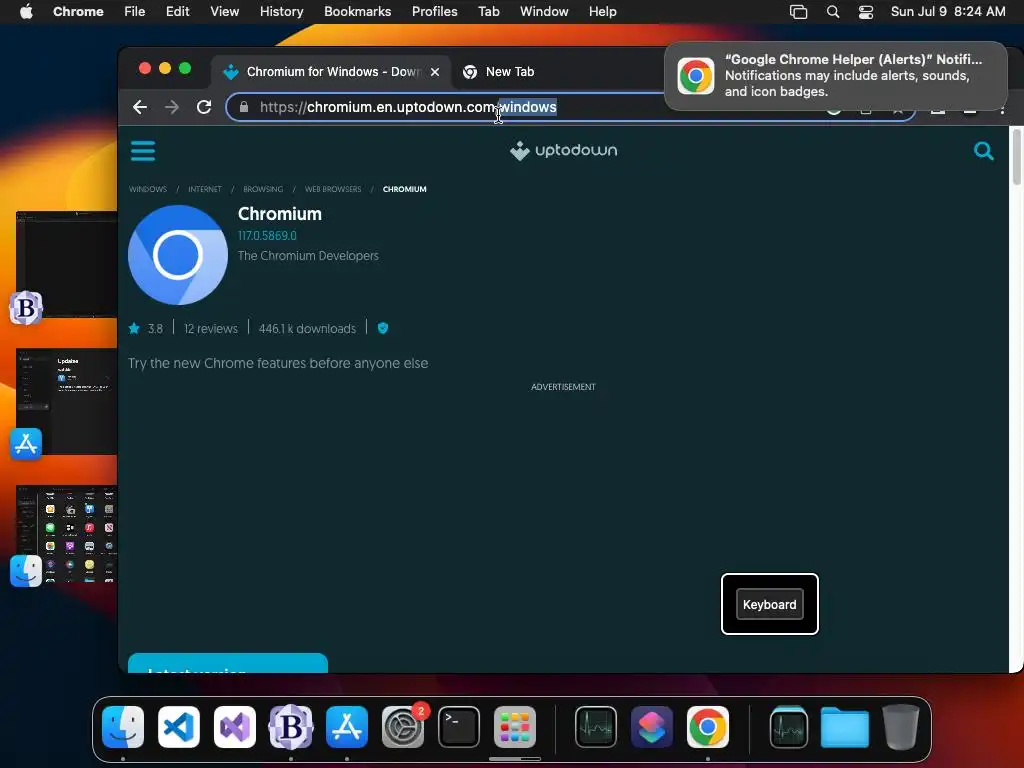Open Launchpad from the Dock
Image resolution: width=1024 pixels, height=768 pixels.
(x=515, y=727)
